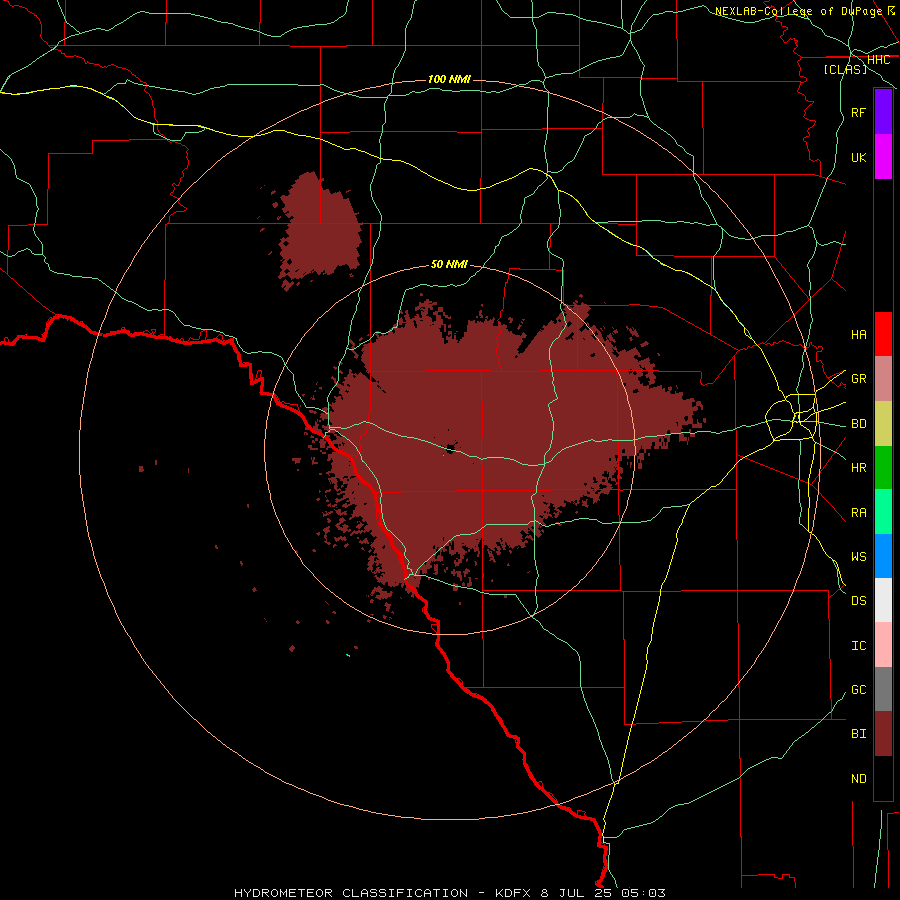The width and height of the screenshot is (900, 900).
Task: Click the magenta UK color swatch
Action: [x=883, y=157]
